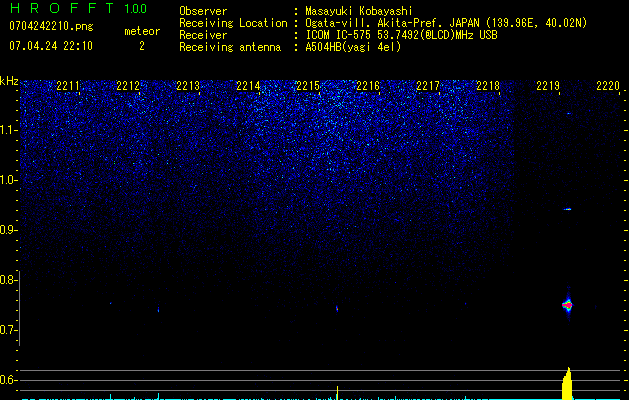Screen dimensions: 629x400
Task: Click the meteor count value 2
Action: tap(142, 46)
